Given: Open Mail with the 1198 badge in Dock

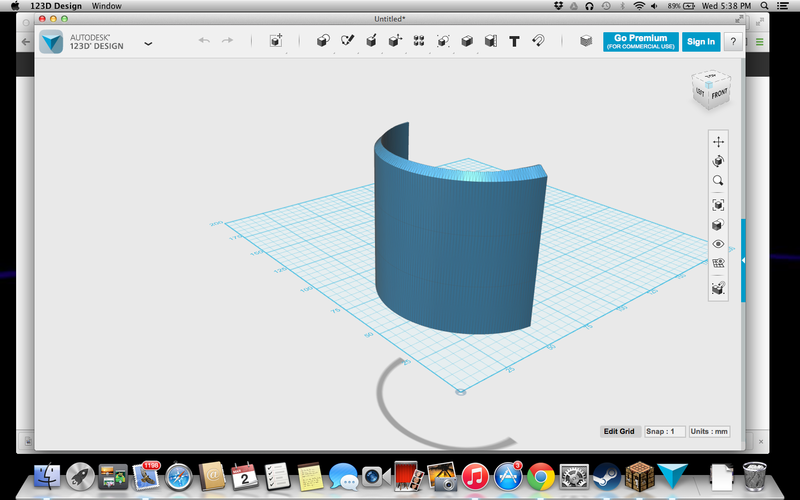Looking at the screenshot, I should point(146,476).
